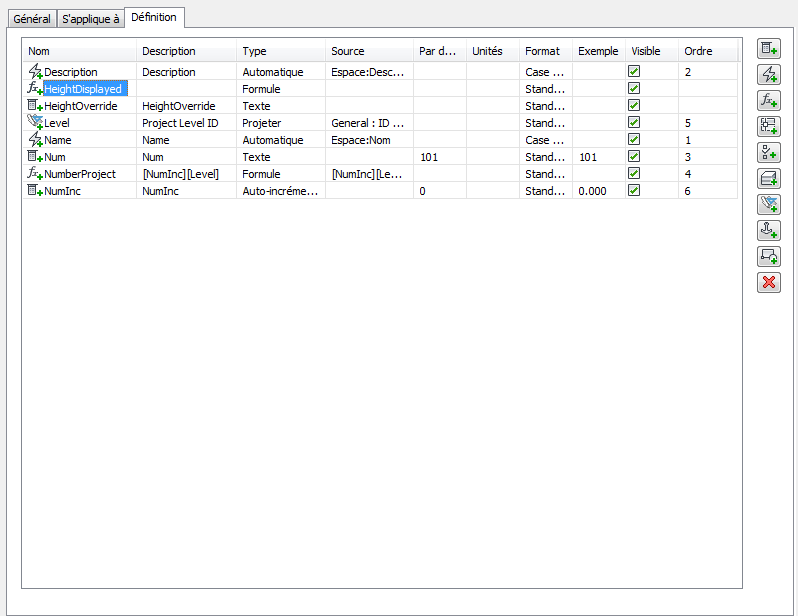Add a formula property definition (fx button)

(x=768, y=101)
